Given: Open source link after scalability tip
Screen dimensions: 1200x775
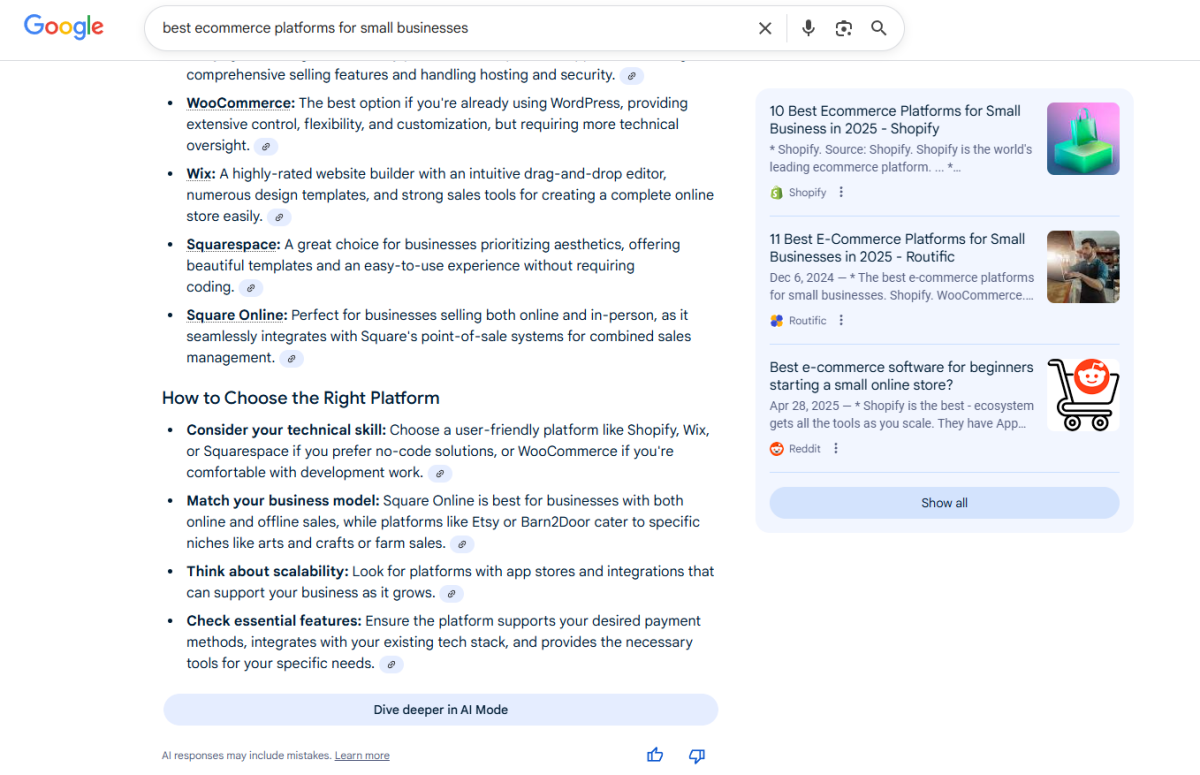Looking at the screenshot, I should click(452, 593).
